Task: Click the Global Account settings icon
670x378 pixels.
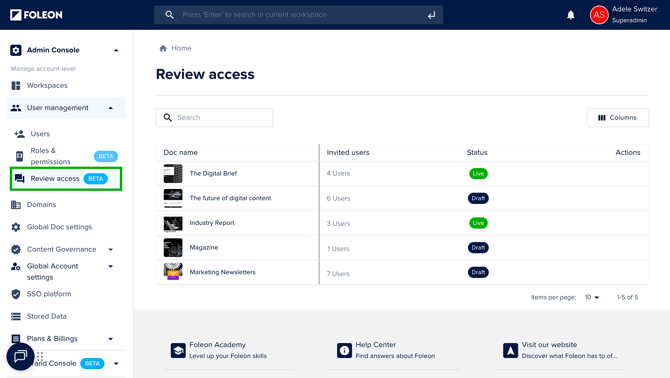Action: pos(16,266)
